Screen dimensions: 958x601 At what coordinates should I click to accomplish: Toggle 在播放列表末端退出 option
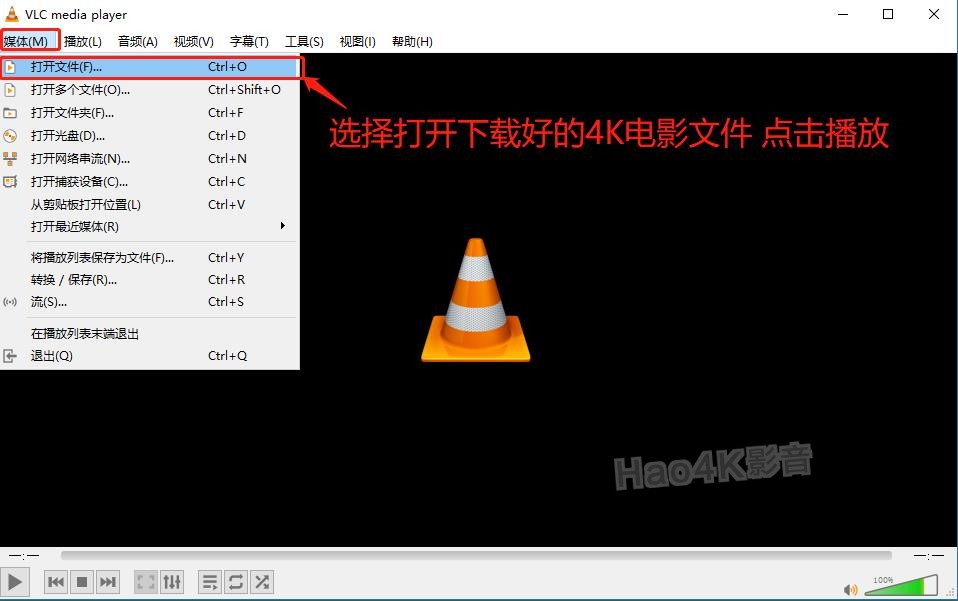[150, 333]
